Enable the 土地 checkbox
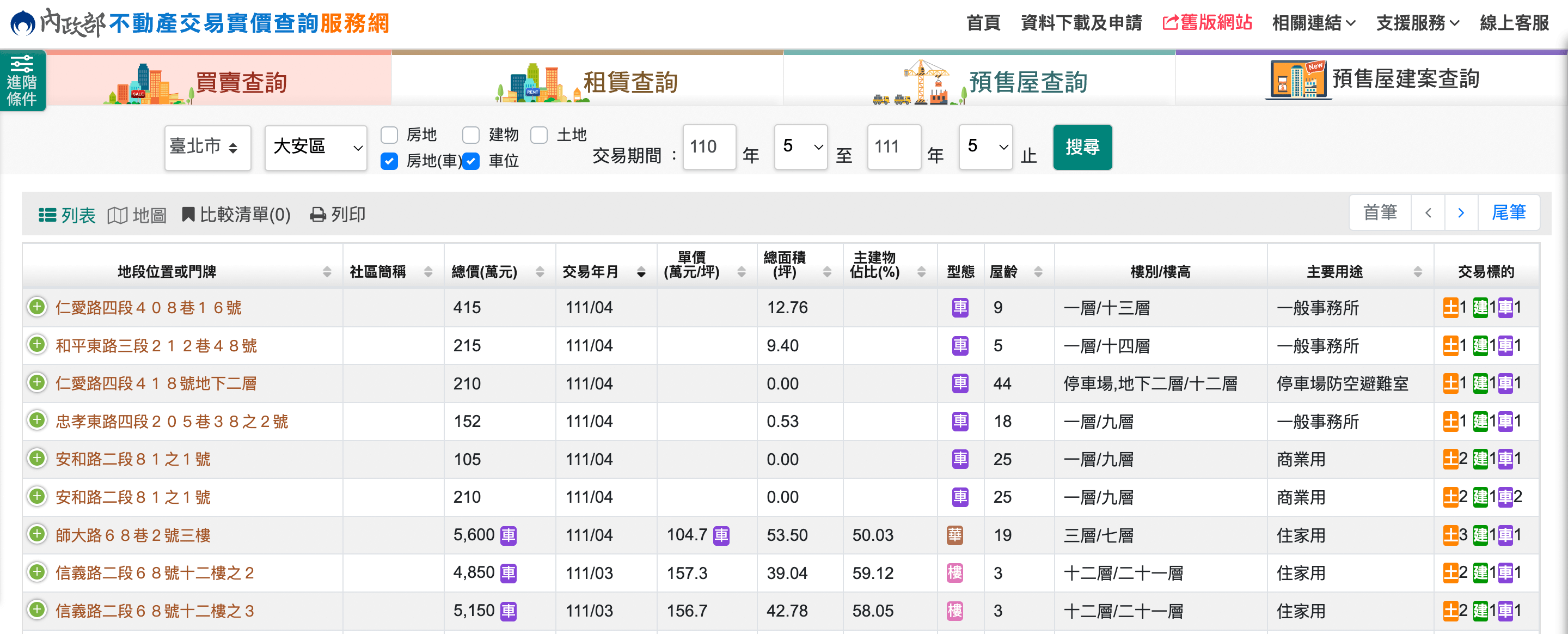1568x634 pixels. 538,135
